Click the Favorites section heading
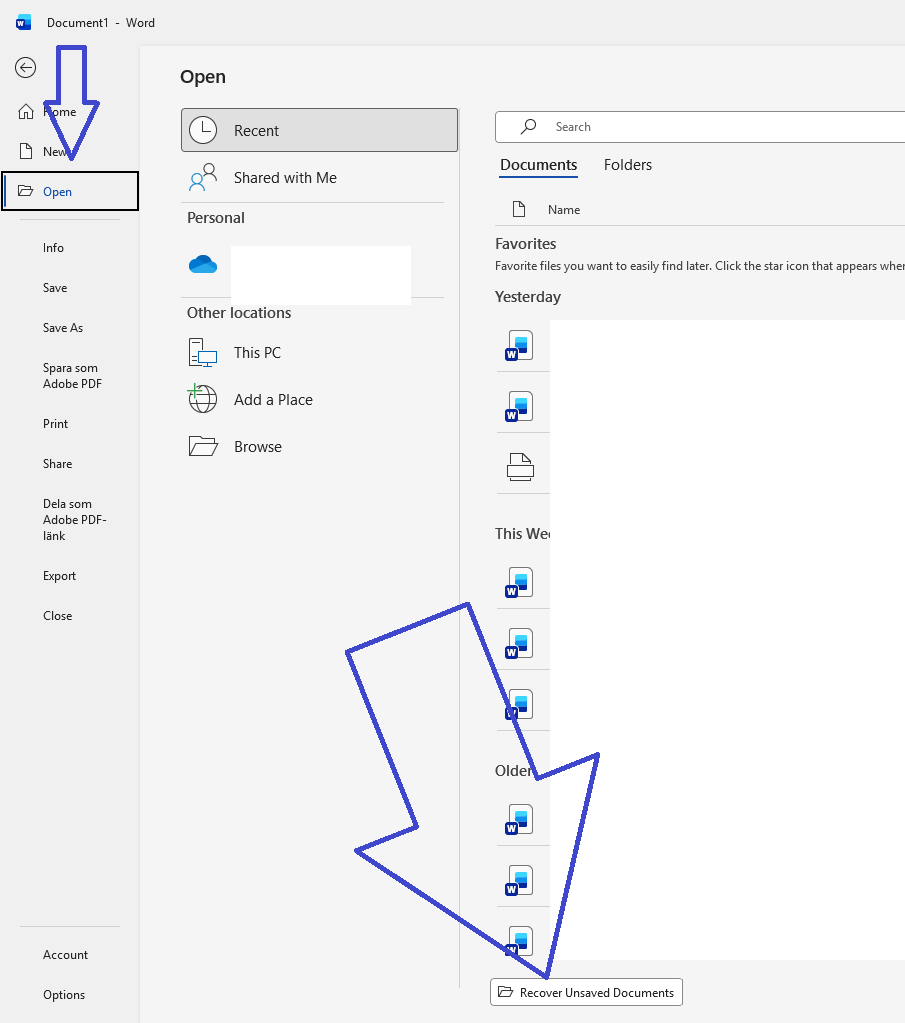 click(526, 244)
